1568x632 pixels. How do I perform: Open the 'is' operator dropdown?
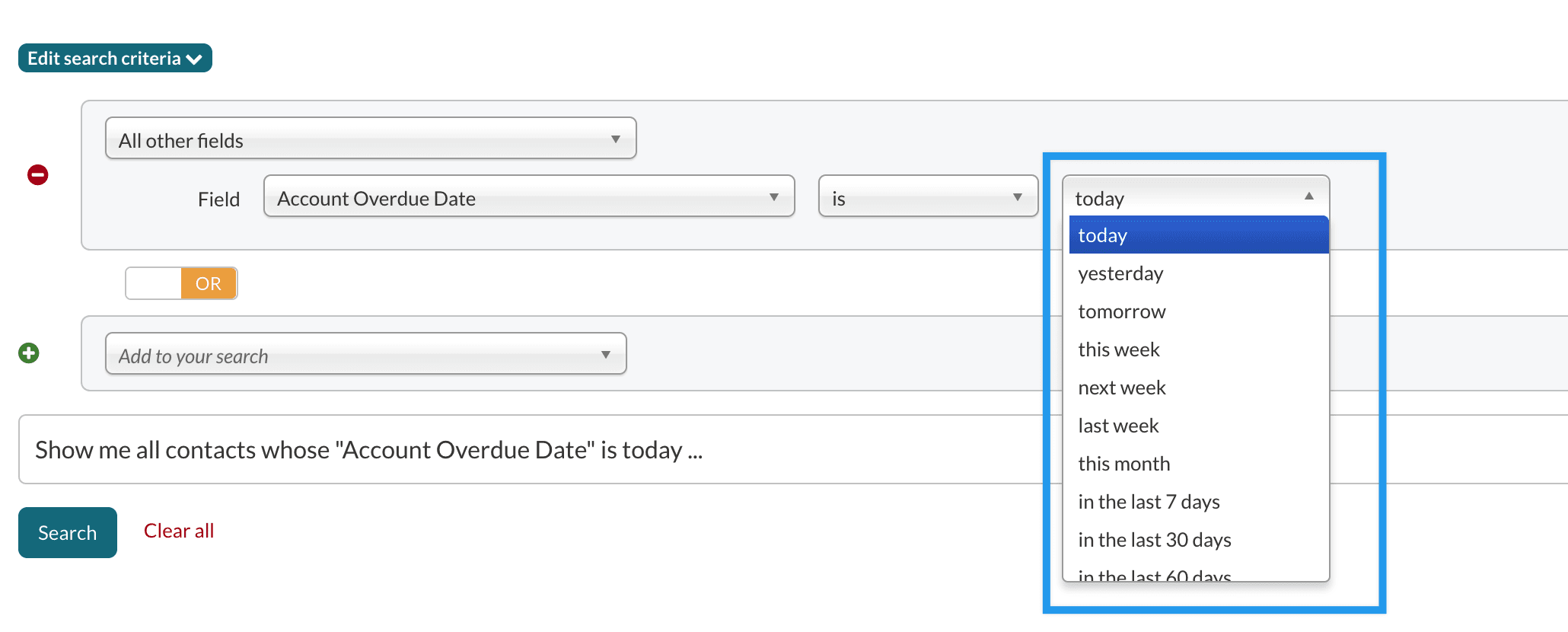pos(927,197)
